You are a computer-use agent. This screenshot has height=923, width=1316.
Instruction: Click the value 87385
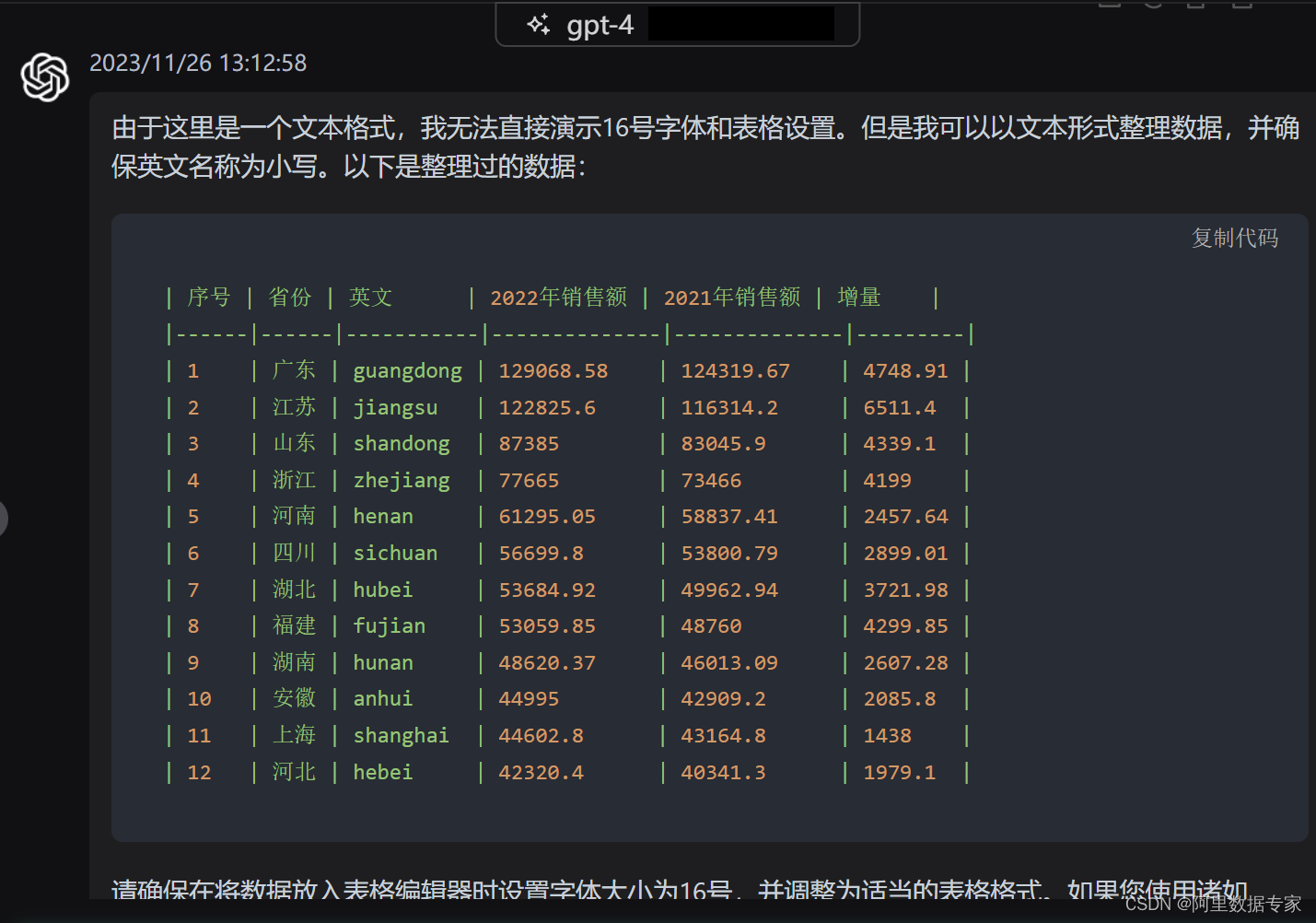click(x=529, y=444)
